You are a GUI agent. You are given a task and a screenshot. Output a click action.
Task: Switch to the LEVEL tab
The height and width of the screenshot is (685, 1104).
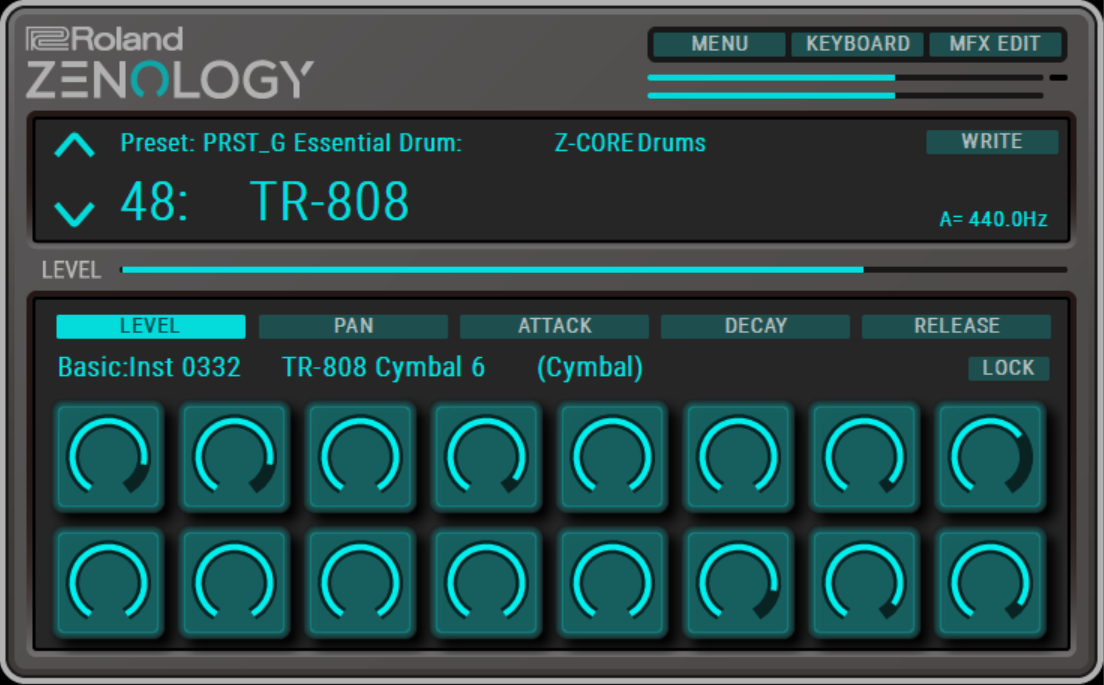151,326
